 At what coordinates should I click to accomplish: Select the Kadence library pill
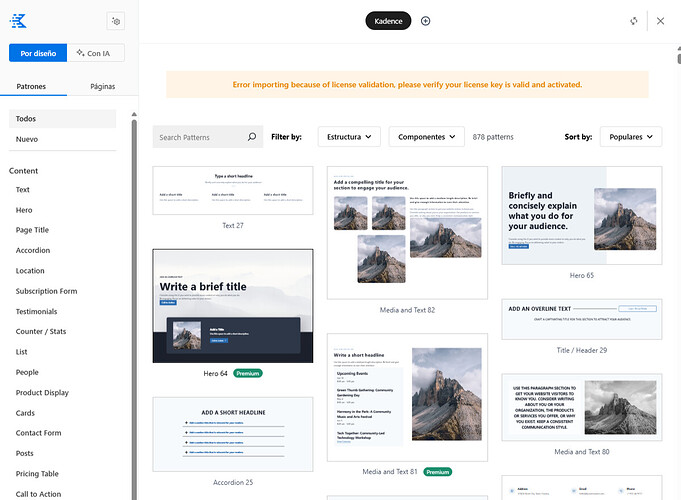[388, 21]
